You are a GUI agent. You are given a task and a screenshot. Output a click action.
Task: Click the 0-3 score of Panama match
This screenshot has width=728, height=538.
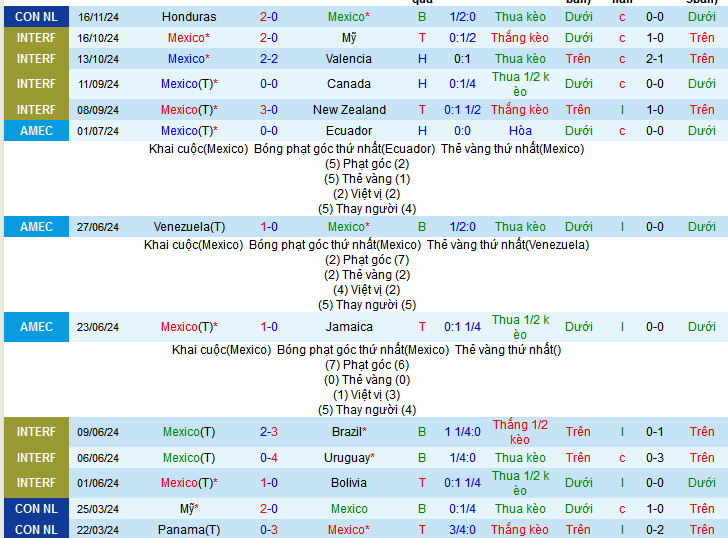pos(268,530)
